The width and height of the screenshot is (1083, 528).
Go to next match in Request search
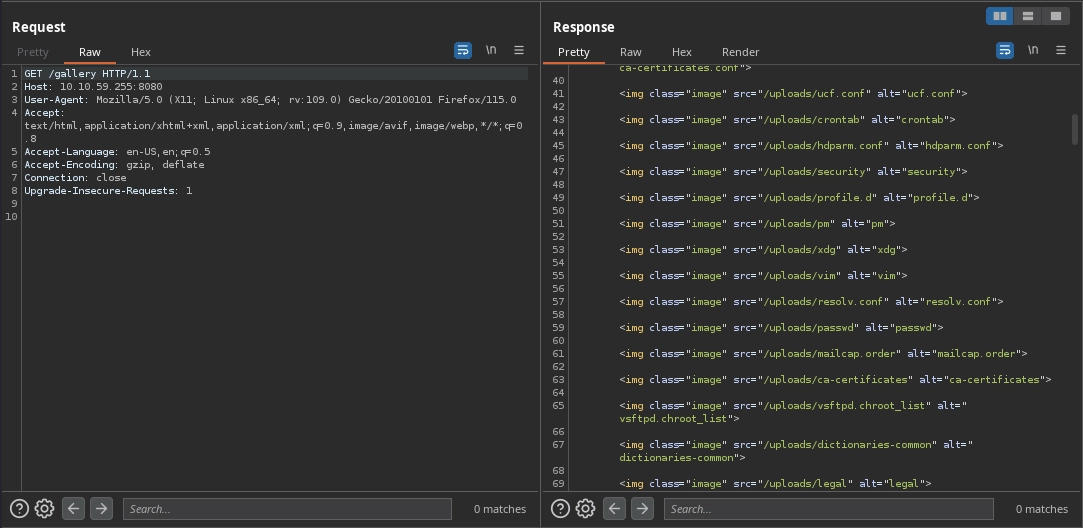[101, 509]
